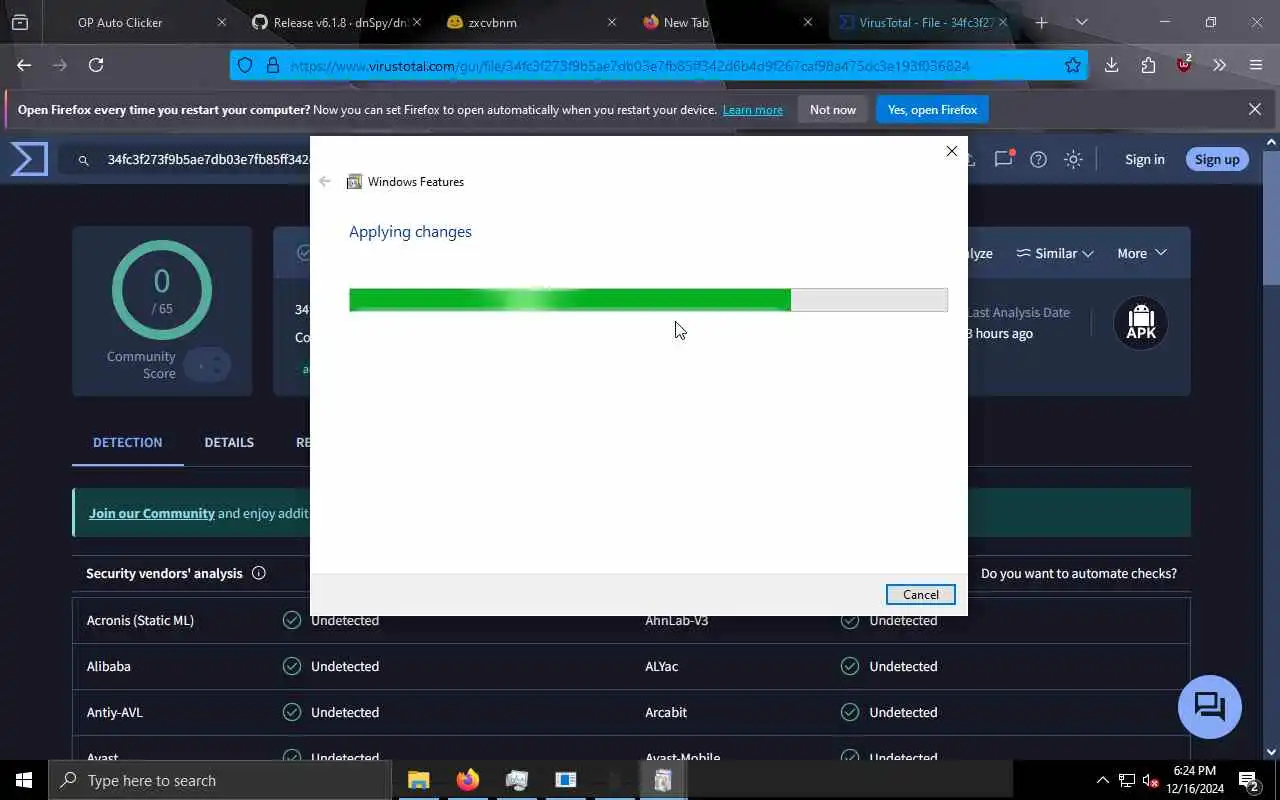This screenshot has height=800, width=1280.
Task: Go back with Firefox back arrow
Action: pos(24,65)
